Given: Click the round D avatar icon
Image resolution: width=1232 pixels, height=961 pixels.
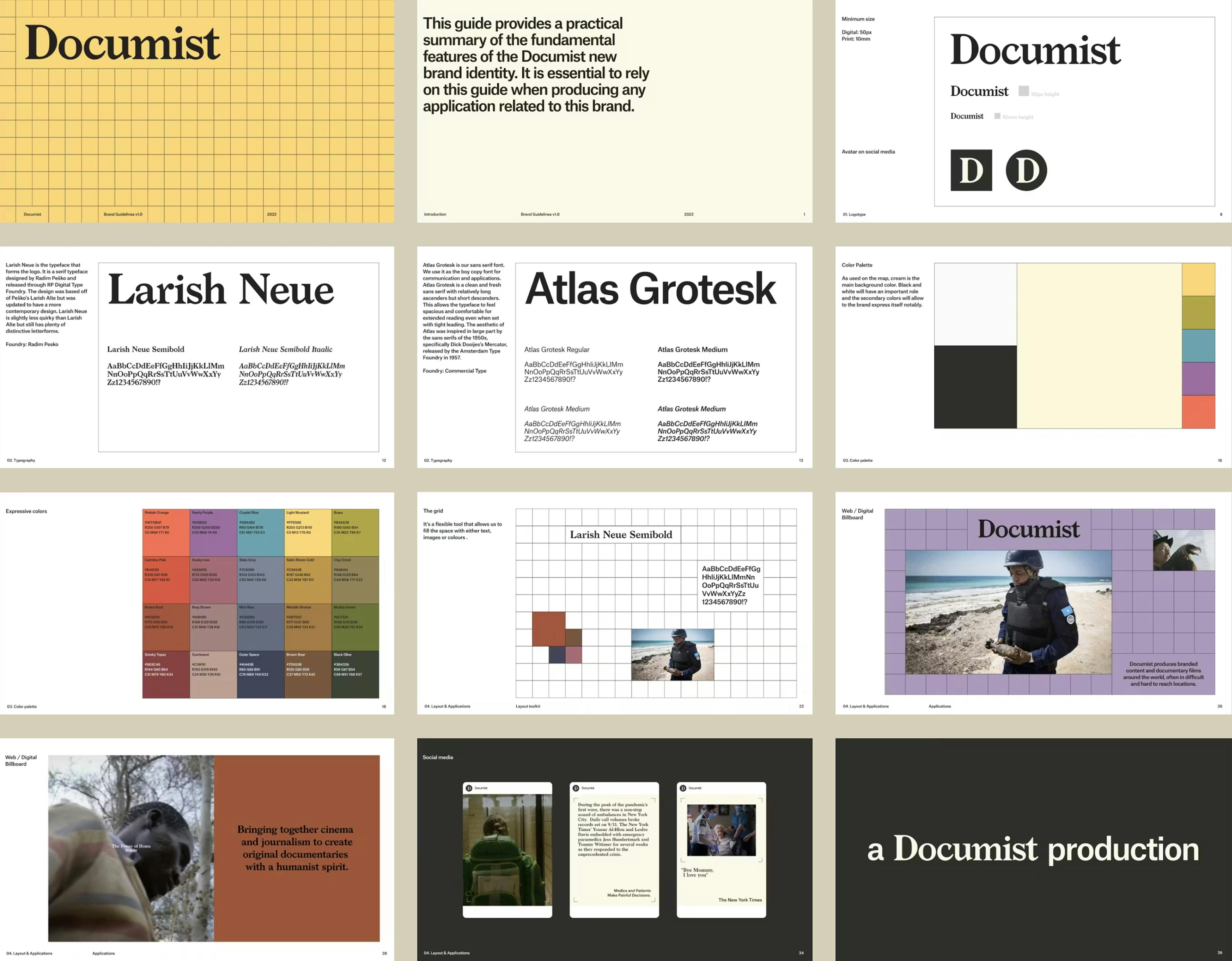Looking at the screenshot, I should pos(1026,170).
